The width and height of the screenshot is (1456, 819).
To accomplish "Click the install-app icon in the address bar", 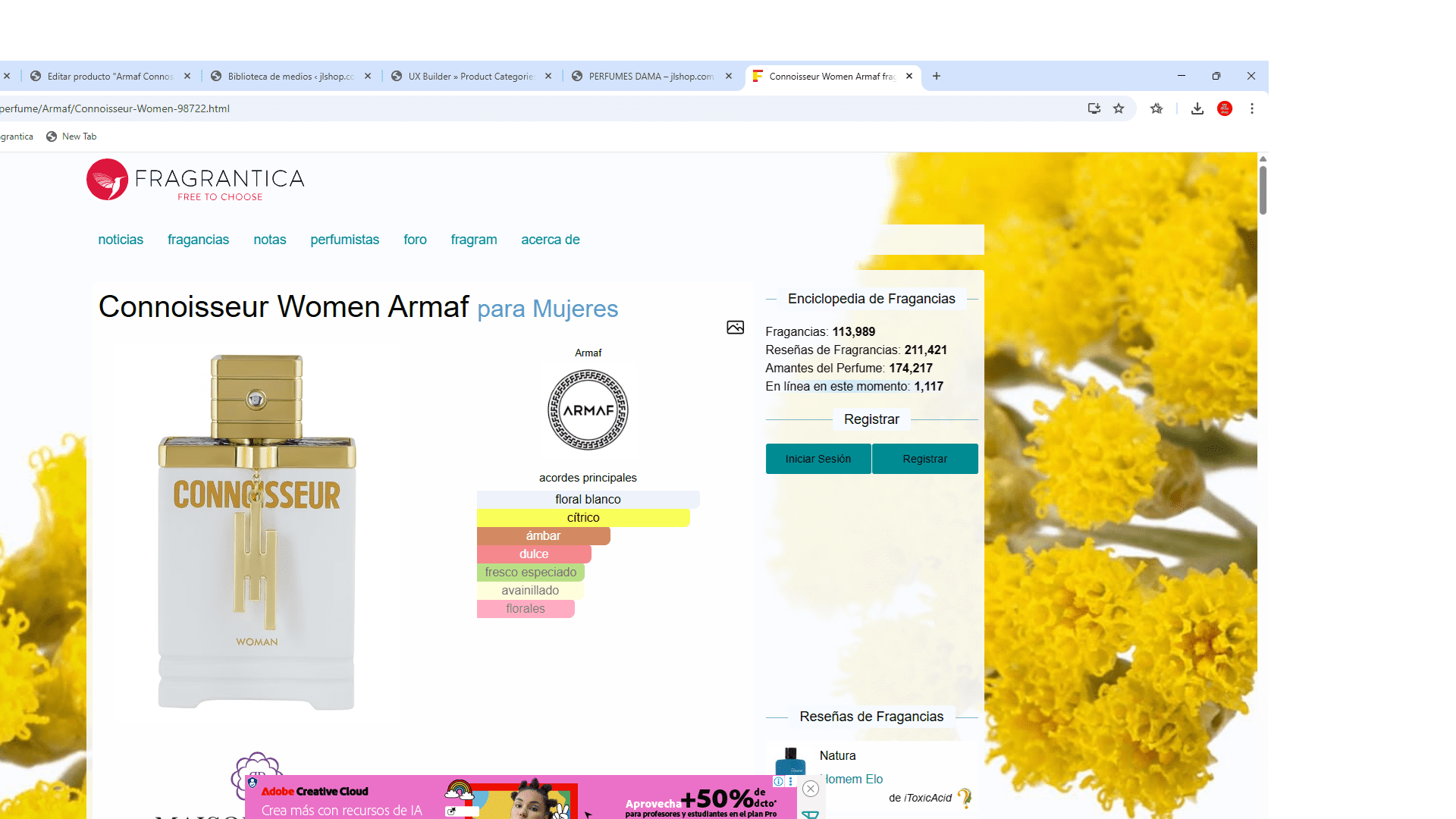I will (1094, 108).
